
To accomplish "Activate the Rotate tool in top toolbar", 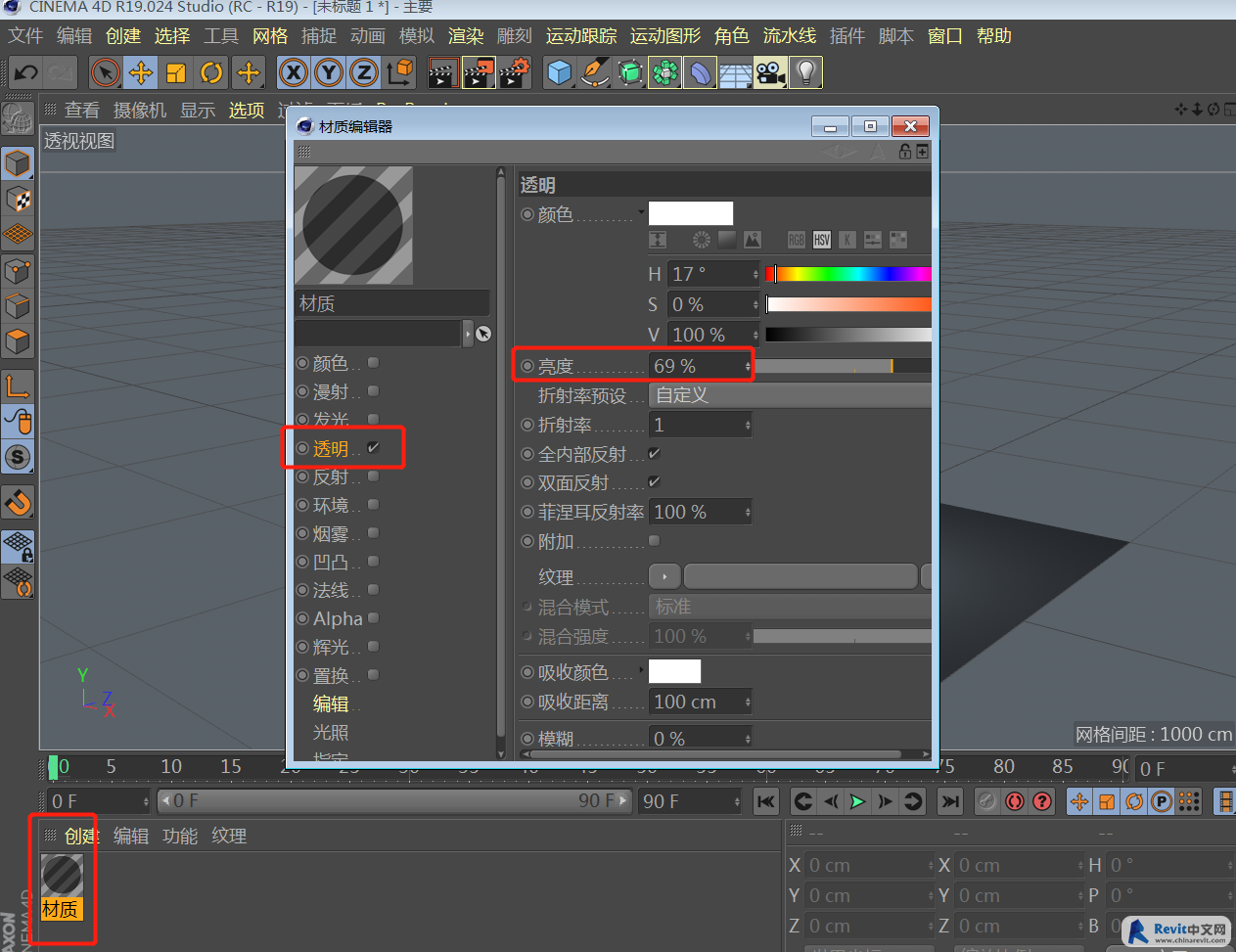I will [x=211, y=72].
